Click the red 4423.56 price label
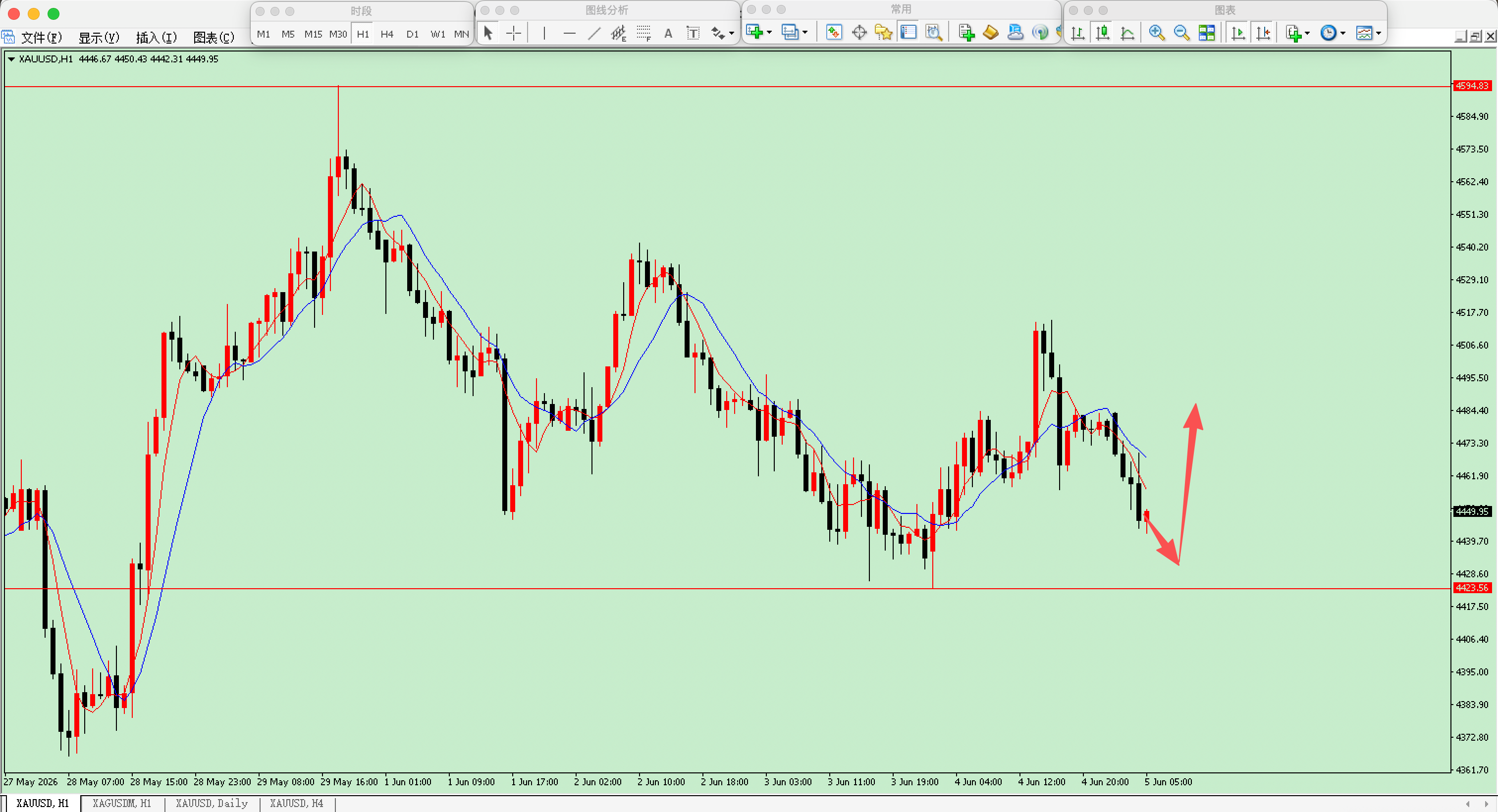1498x812 pixels. point(1471,588)
